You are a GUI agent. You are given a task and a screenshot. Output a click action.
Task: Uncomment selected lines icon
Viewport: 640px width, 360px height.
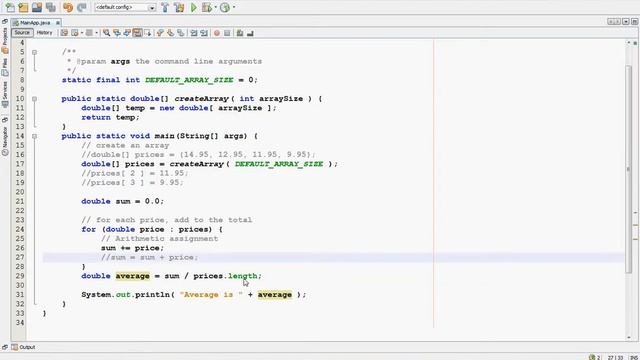[x=250, y=33]
